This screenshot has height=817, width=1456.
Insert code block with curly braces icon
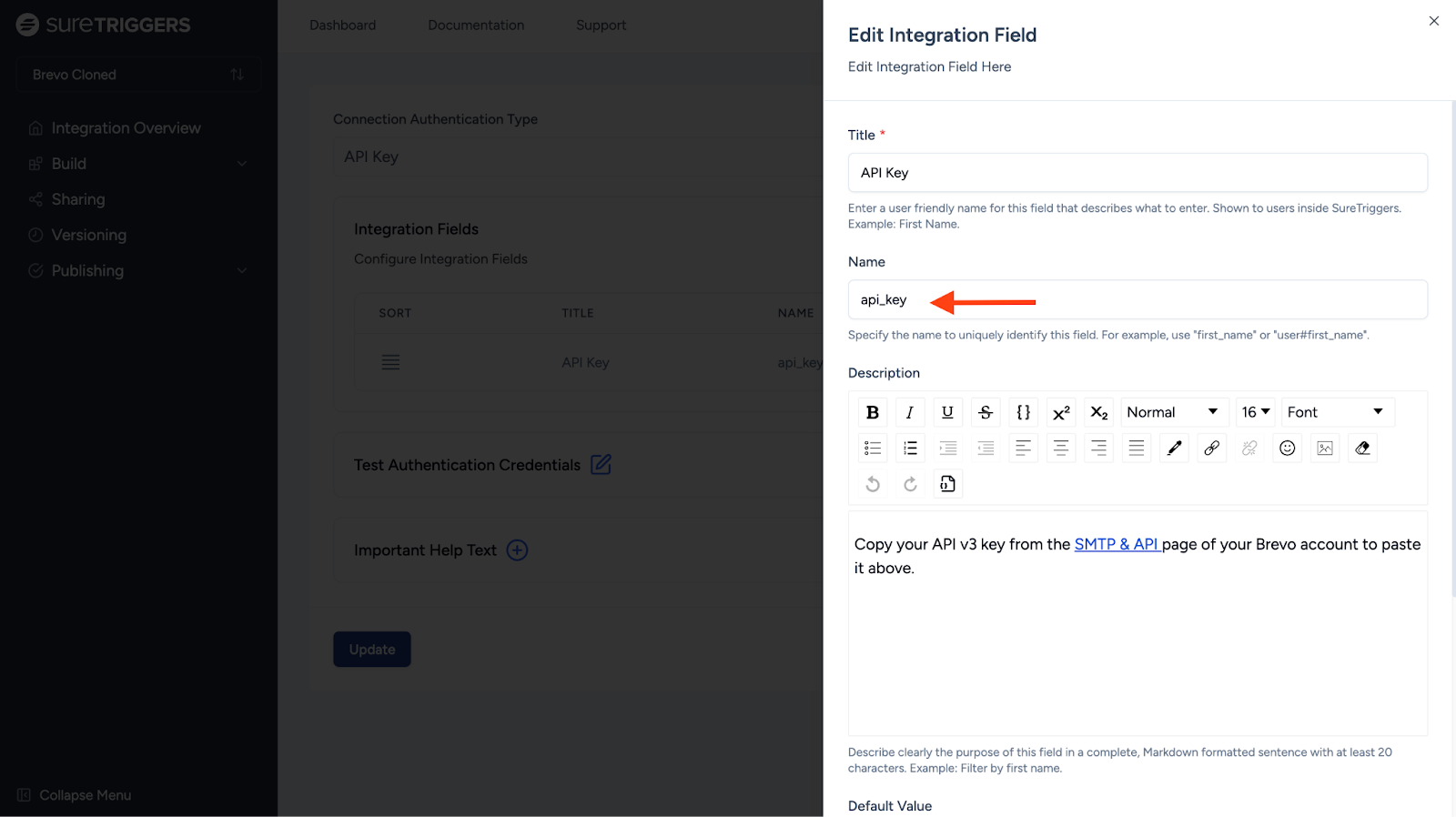1023,412
